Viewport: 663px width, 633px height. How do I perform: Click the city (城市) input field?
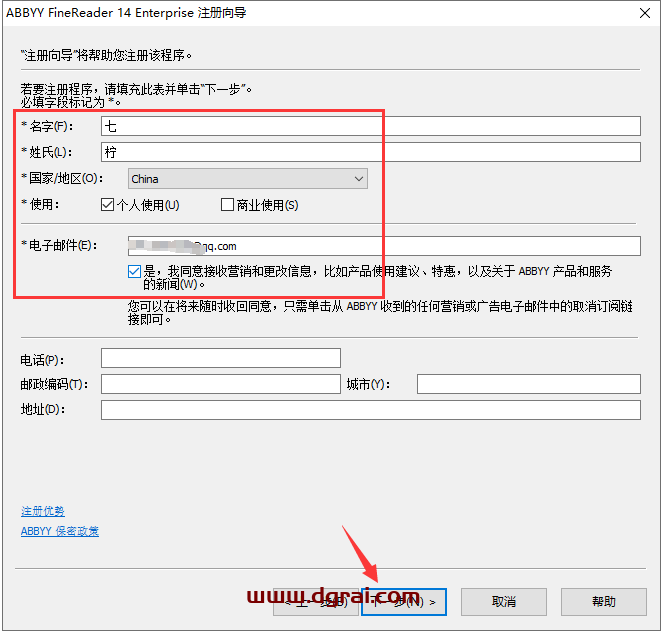coord(529,384)
